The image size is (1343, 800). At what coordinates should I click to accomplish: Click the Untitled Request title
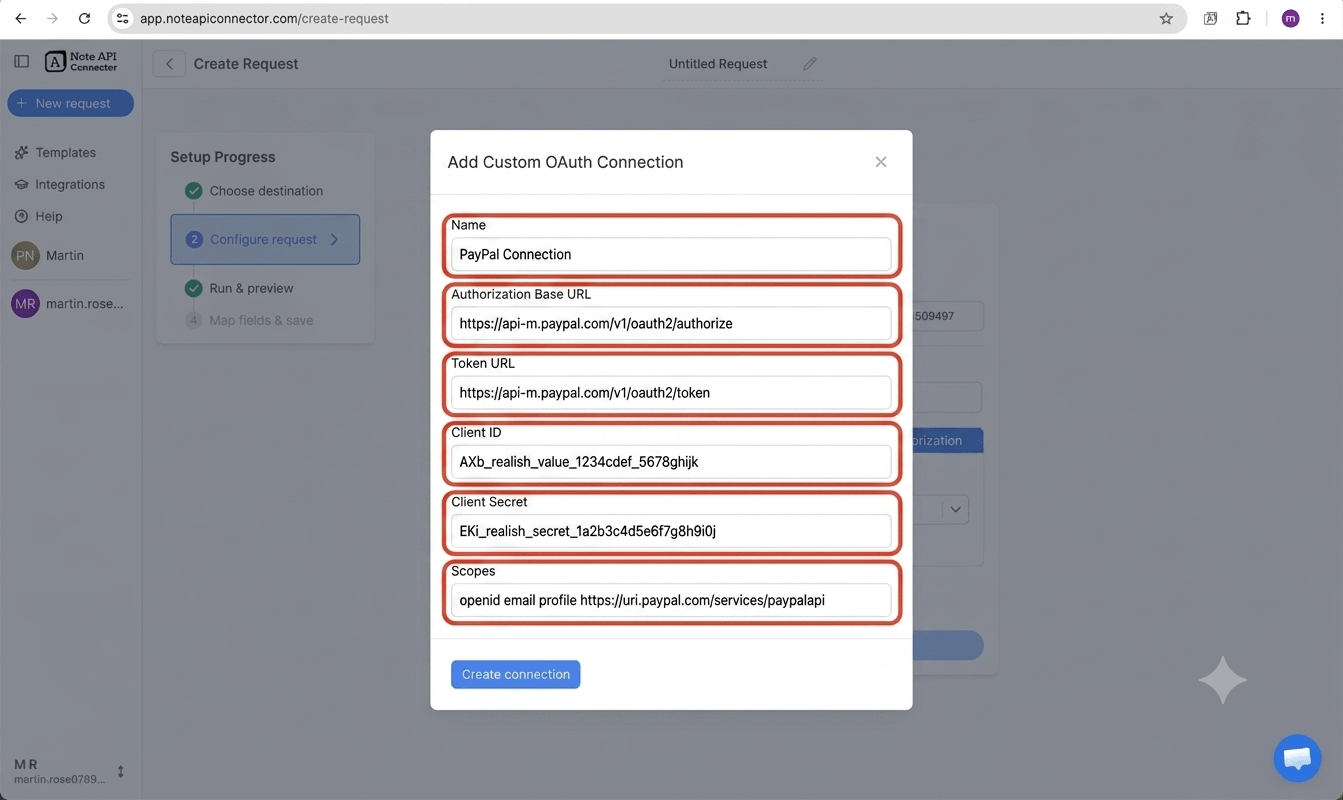click(718, 64)
